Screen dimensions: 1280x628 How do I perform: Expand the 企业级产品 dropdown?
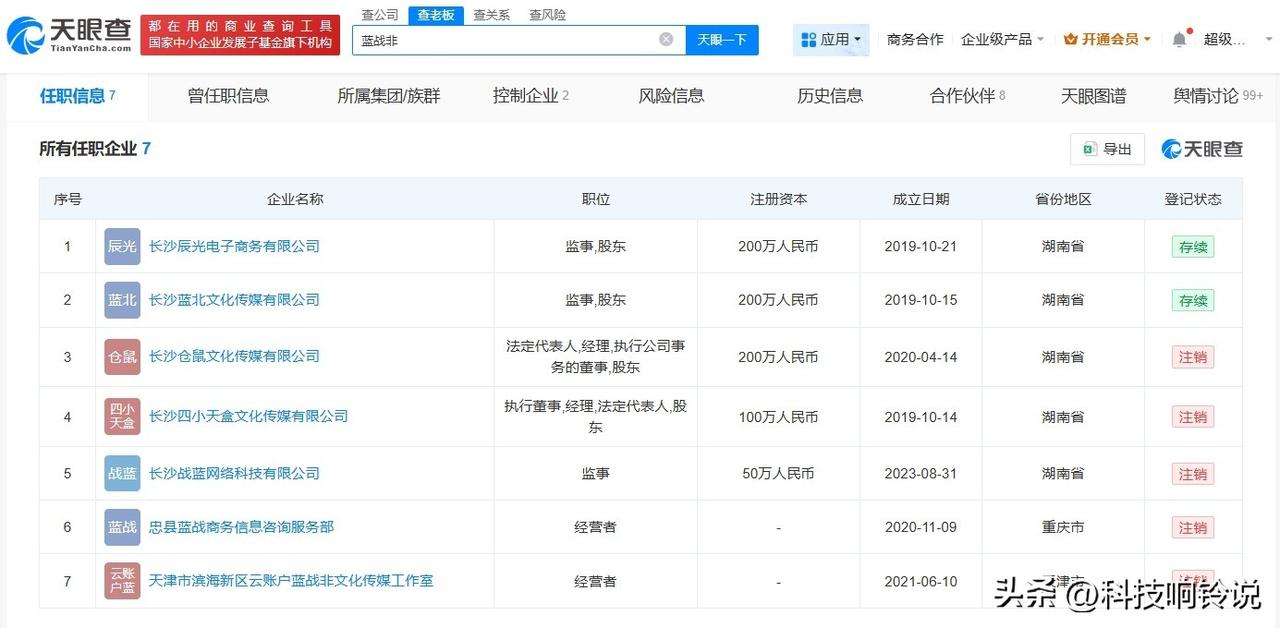tap(1002, 39)
